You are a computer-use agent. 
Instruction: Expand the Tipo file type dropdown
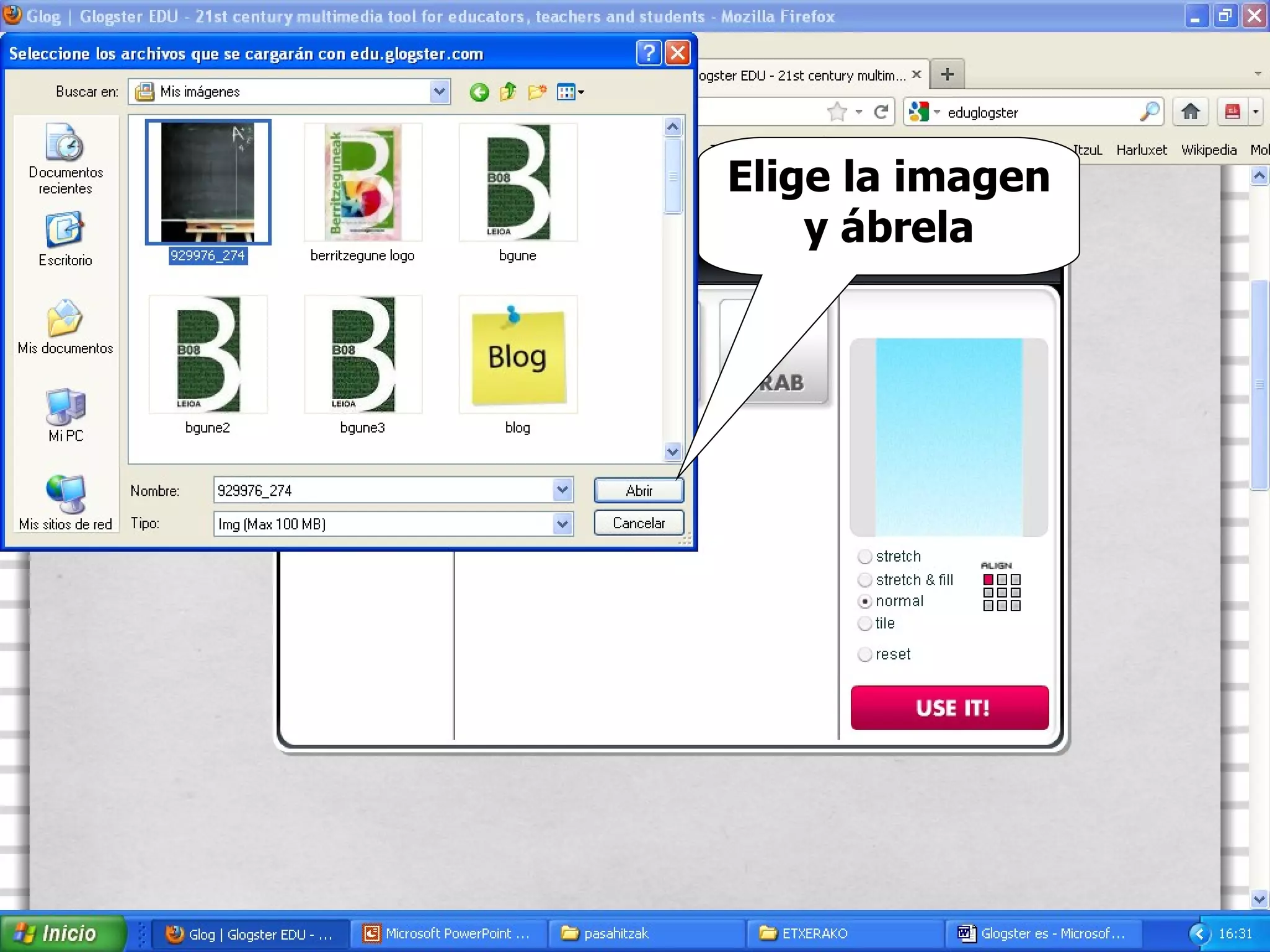562,524
